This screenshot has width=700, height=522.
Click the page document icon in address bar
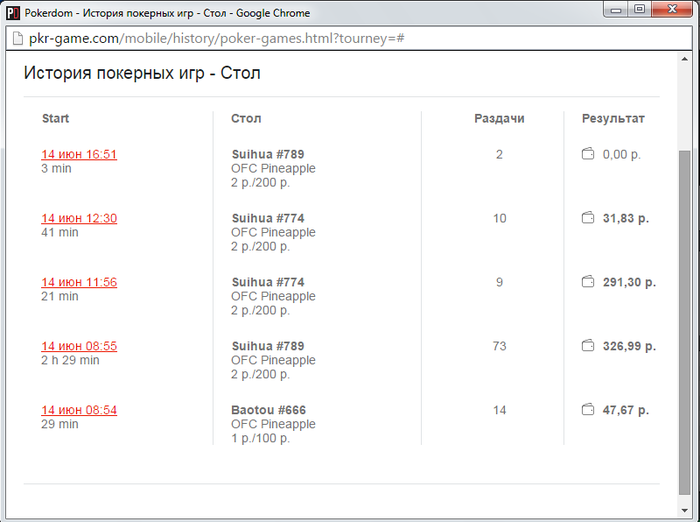18,38
